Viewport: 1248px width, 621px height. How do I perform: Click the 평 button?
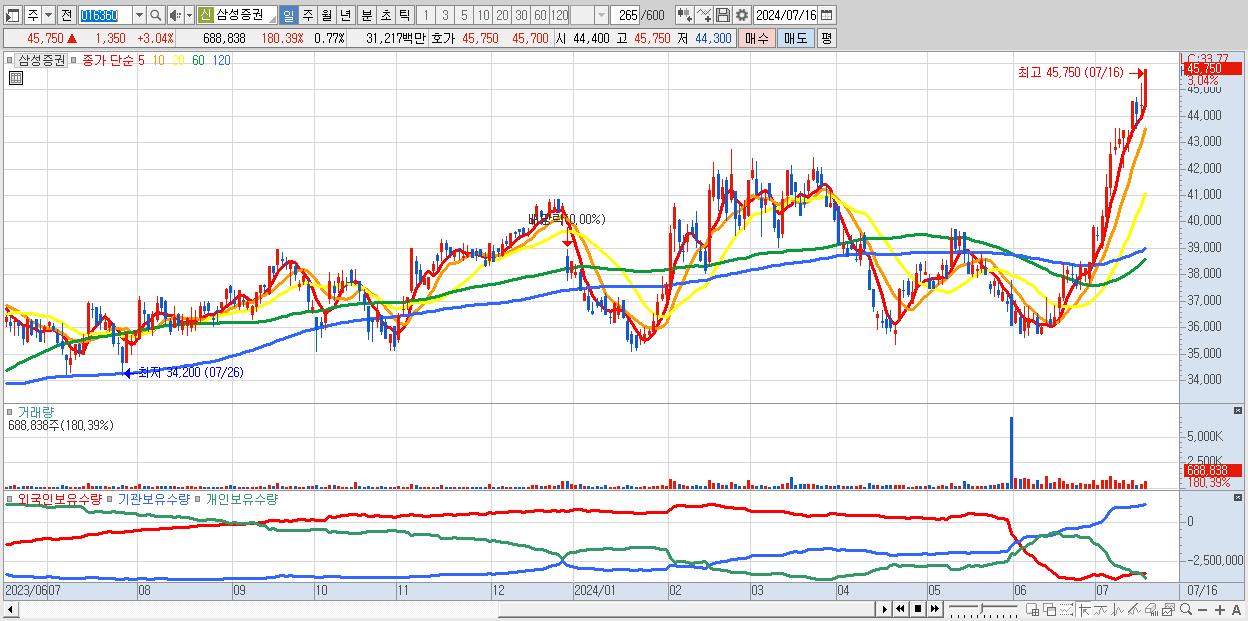click(826, 38)
